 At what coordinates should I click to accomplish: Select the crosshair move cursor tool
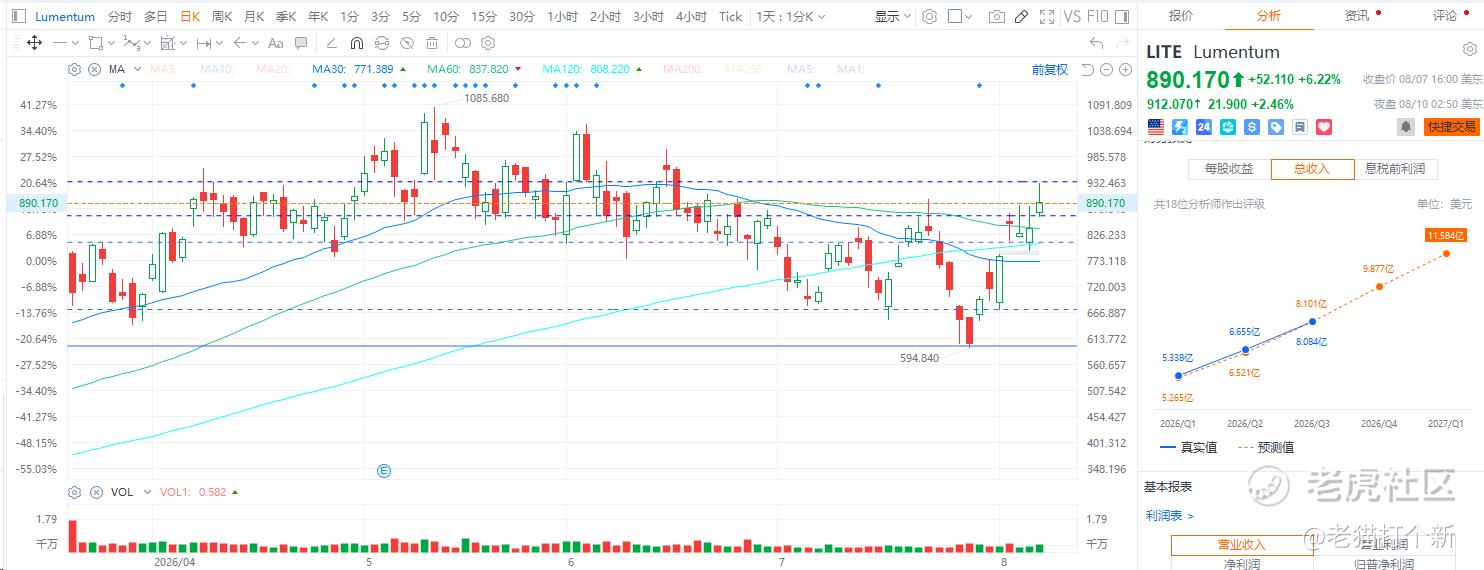pos(34,43)
